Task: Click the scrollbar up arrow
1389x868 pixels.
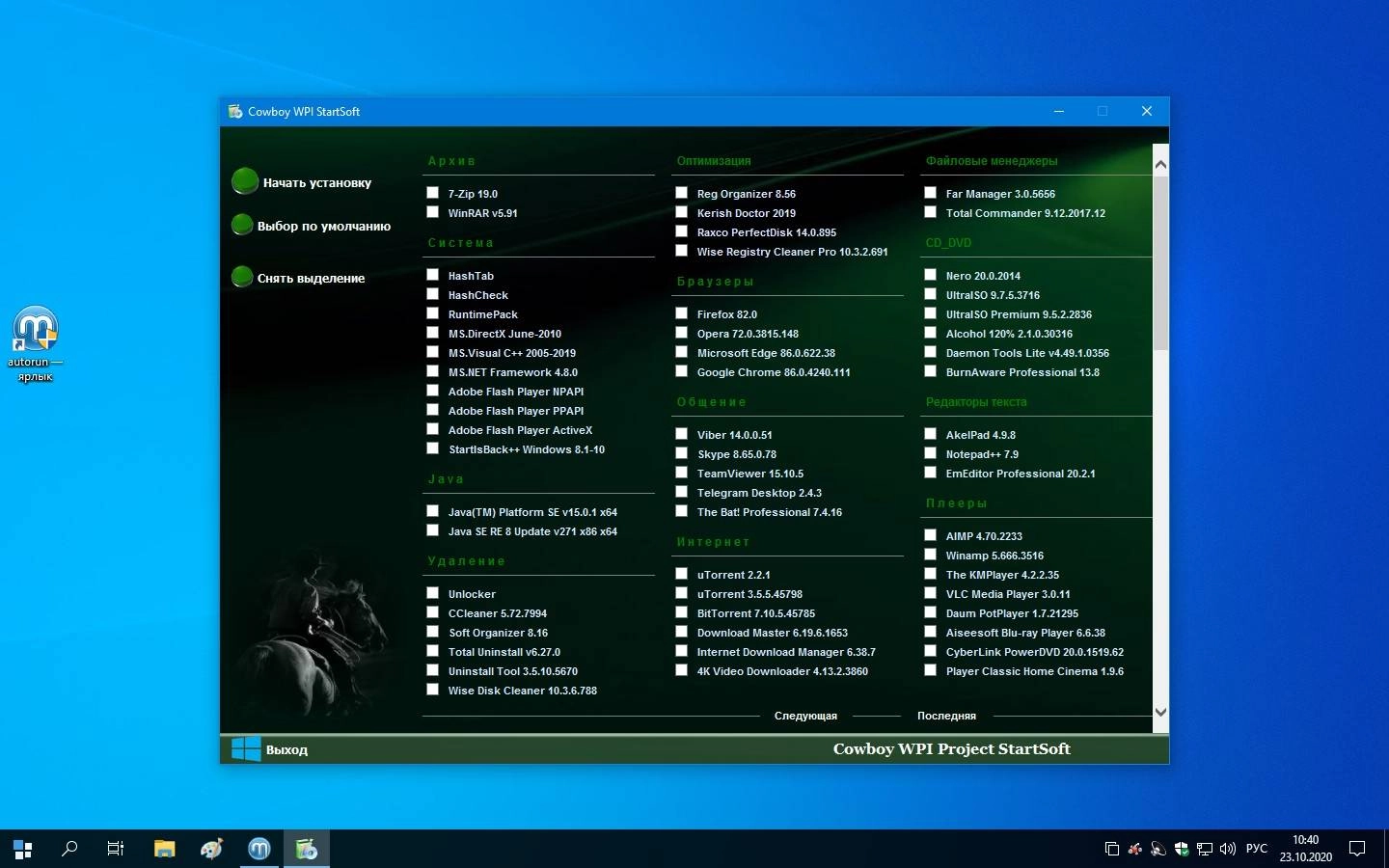Action: click(x=1160, y=165)
